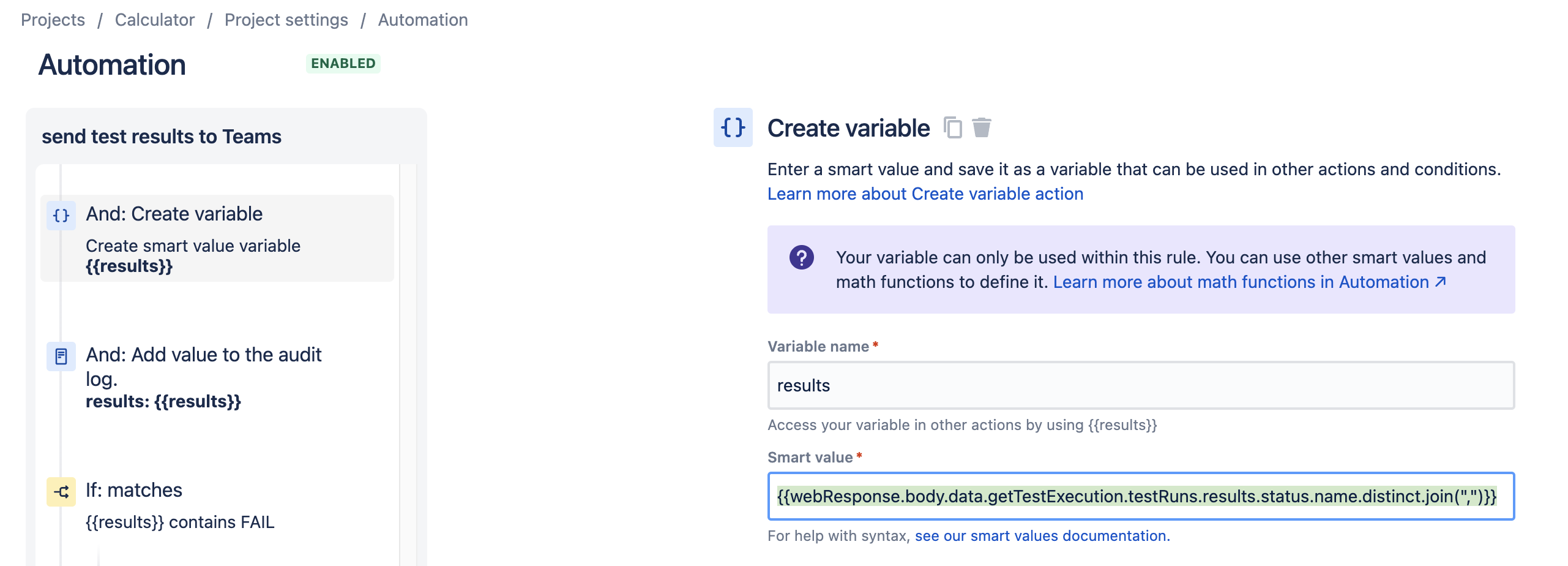Click the If matches condition branch icon
The width and height of the screenshot is (1568, 566).
click(x=61, y=492)
